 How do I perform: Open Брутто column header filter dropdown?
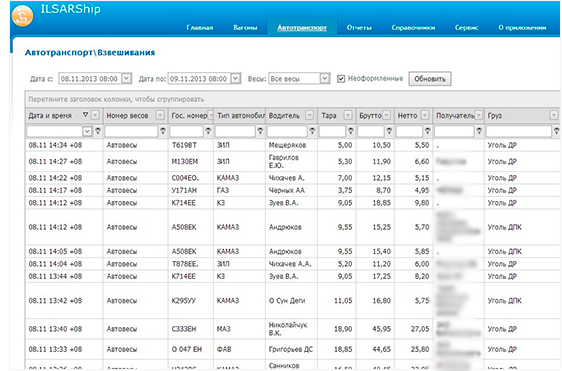click(386, 115)
